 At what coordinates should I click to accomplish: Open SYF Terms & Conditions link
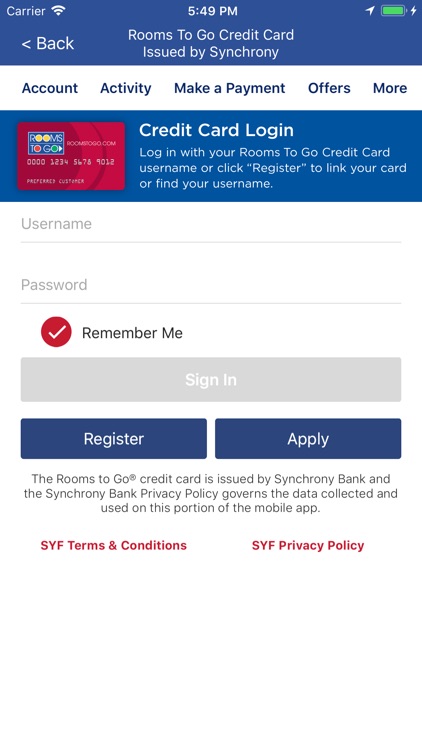click(114, 545)
